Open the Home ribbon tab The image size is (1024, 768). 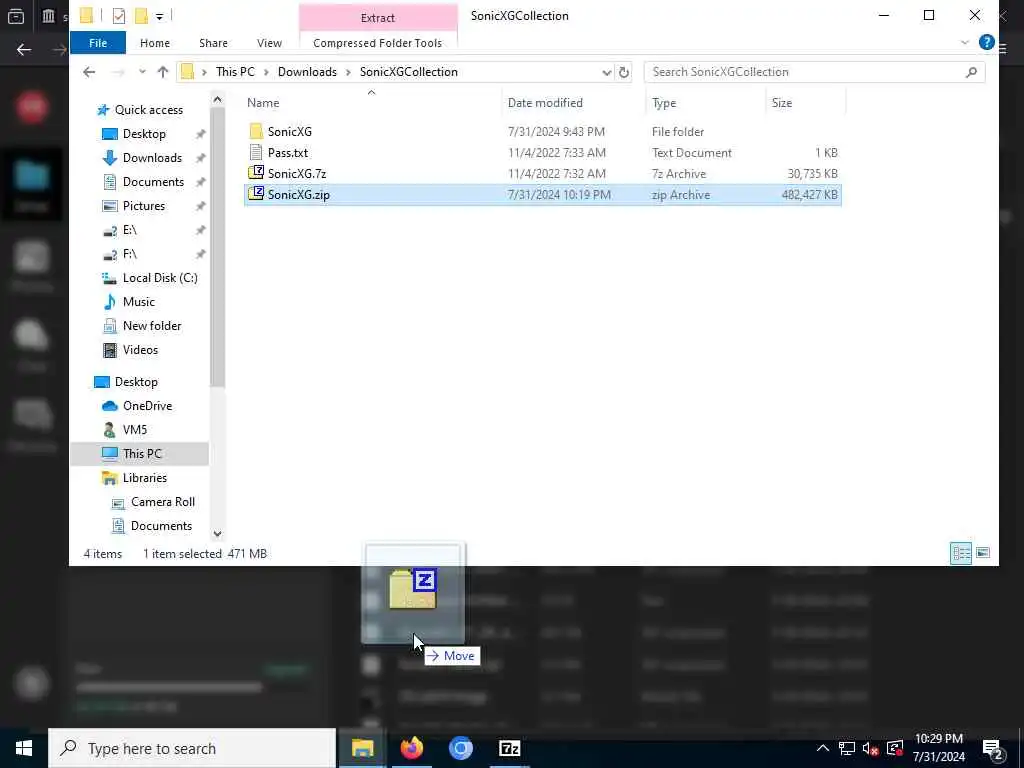click(x=155, y=42)
